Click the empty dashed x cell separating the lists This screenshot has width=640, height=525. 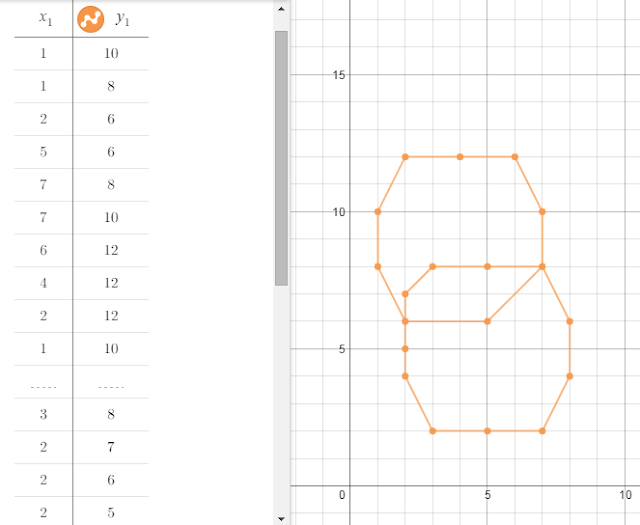tap(44, 382)
